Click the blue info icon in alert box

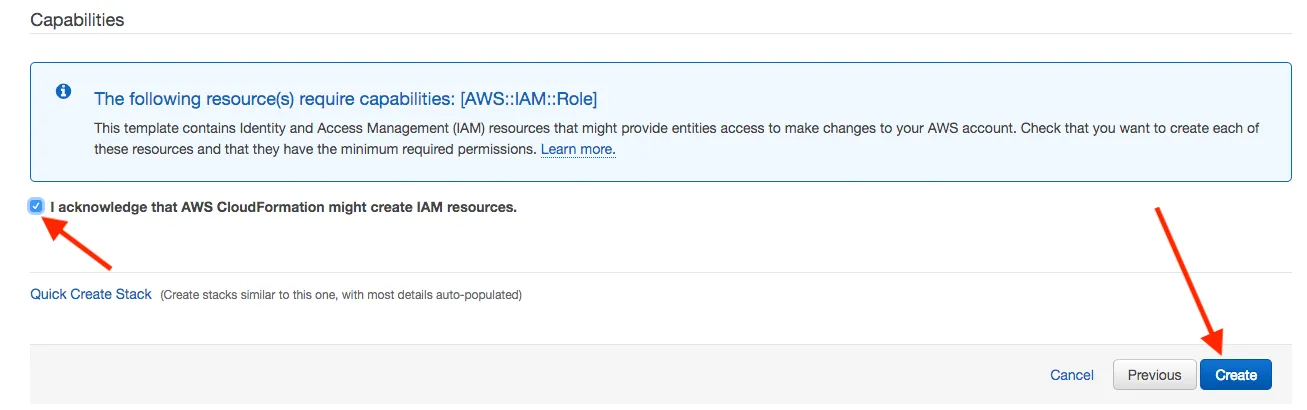click(63, 91)
